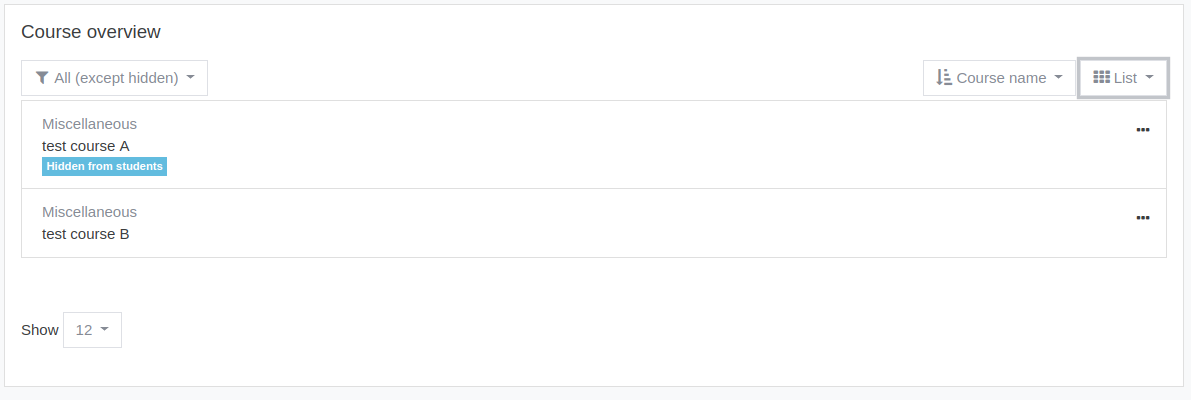Open test course B link
Viewport: 1191px width, 400px height.
tap(86, 234)
